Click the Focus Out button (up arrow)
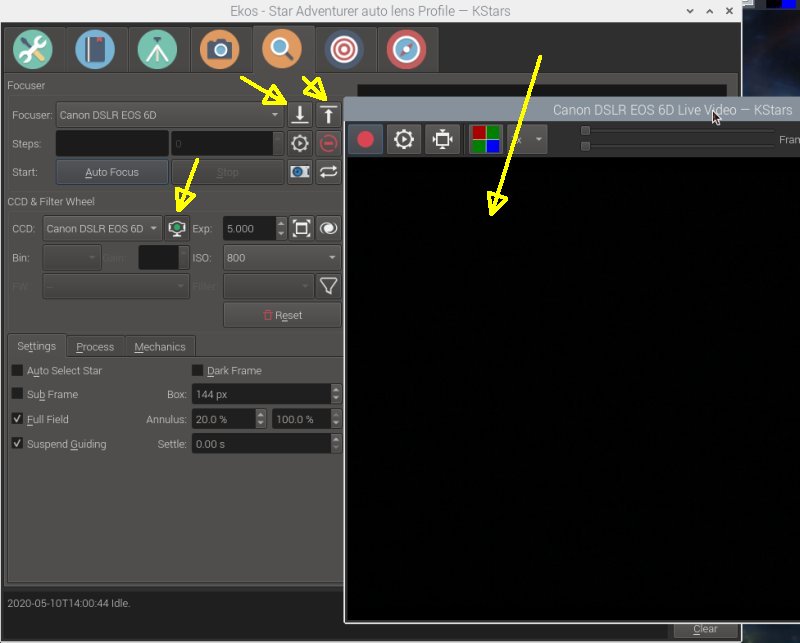 pyautogui.click(x=328, y=115)
